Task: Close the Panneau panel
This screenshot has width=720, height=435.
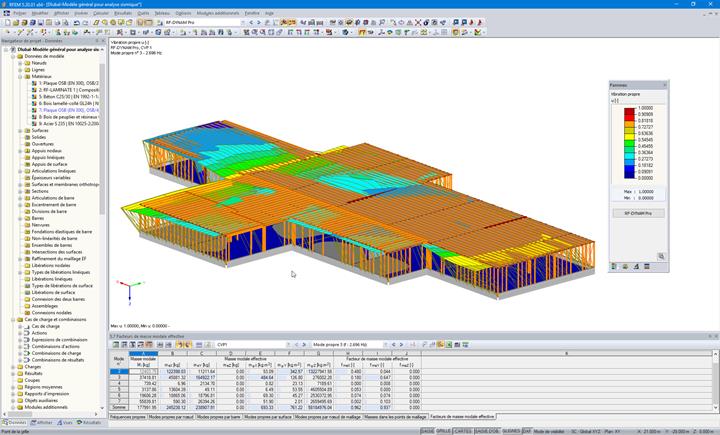Action: (x=664, y=85)
